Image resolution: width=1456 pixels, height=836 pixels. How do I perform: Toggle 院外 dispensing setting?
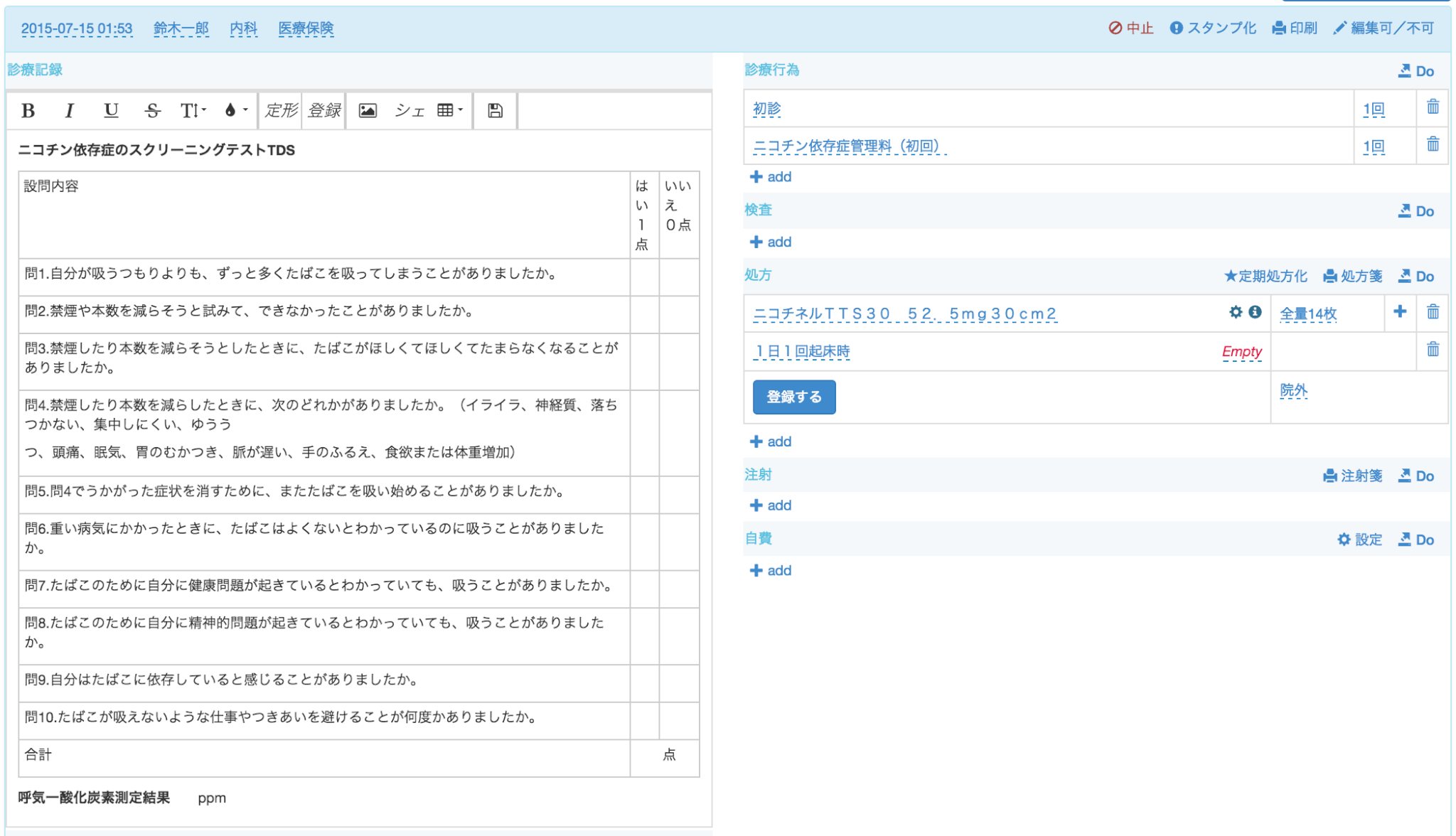pos(1293,390)
